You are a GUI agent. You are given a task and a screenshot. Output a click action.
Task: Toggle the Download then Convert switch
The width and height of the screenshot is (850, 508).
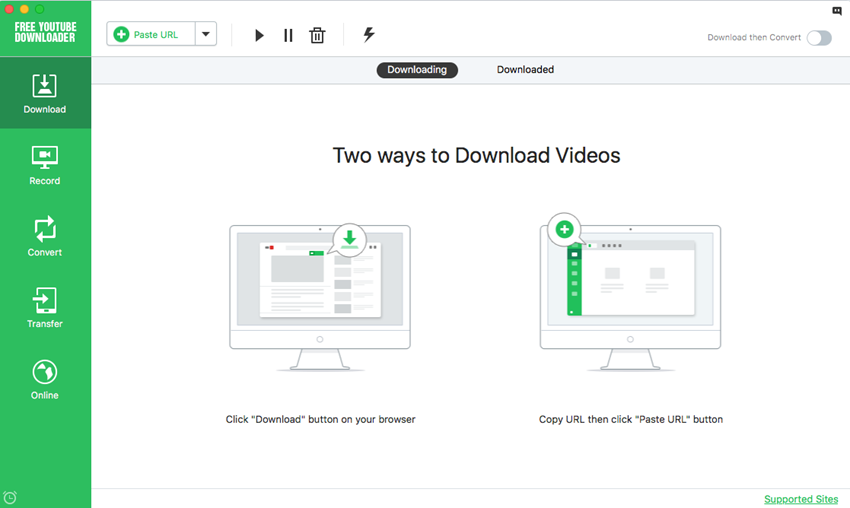tap(819, 38)
